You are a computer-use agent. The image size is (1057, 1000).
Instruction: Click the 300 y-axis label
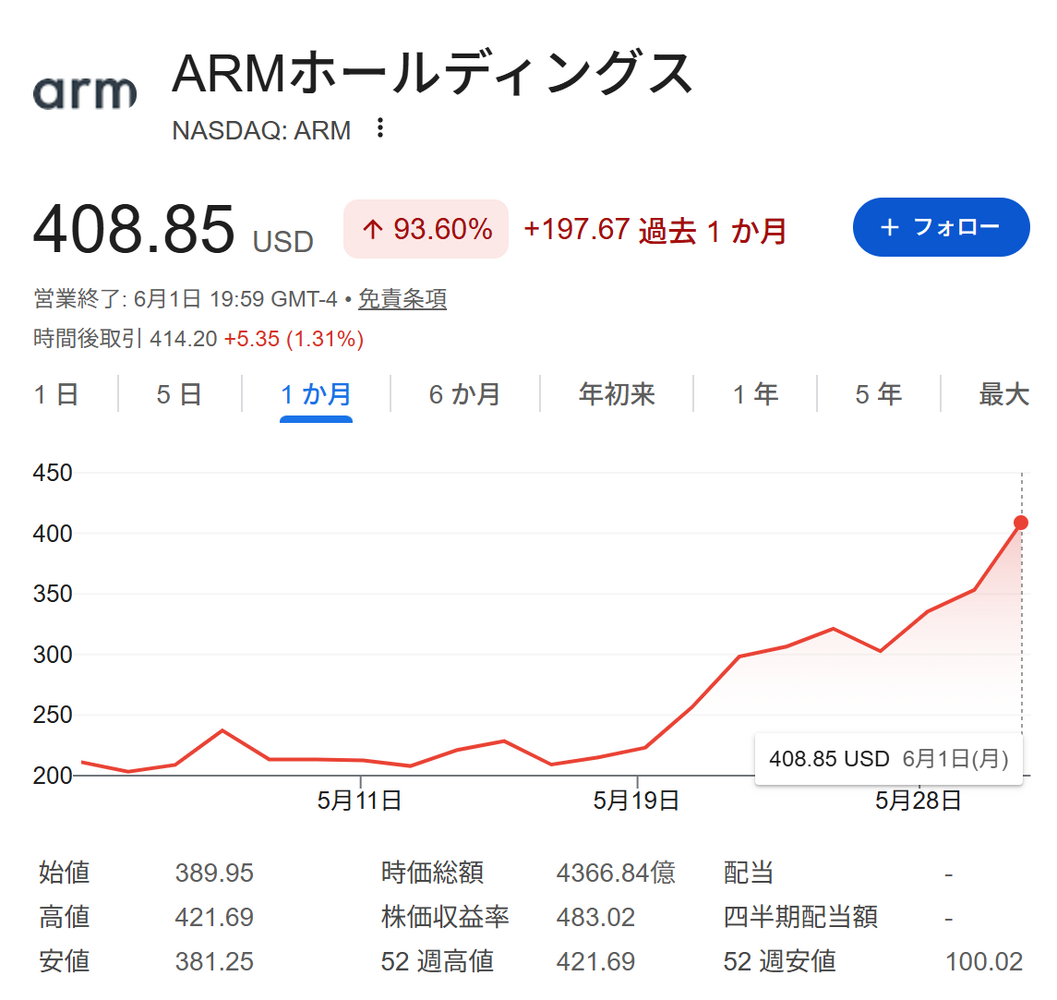(53, 654)
